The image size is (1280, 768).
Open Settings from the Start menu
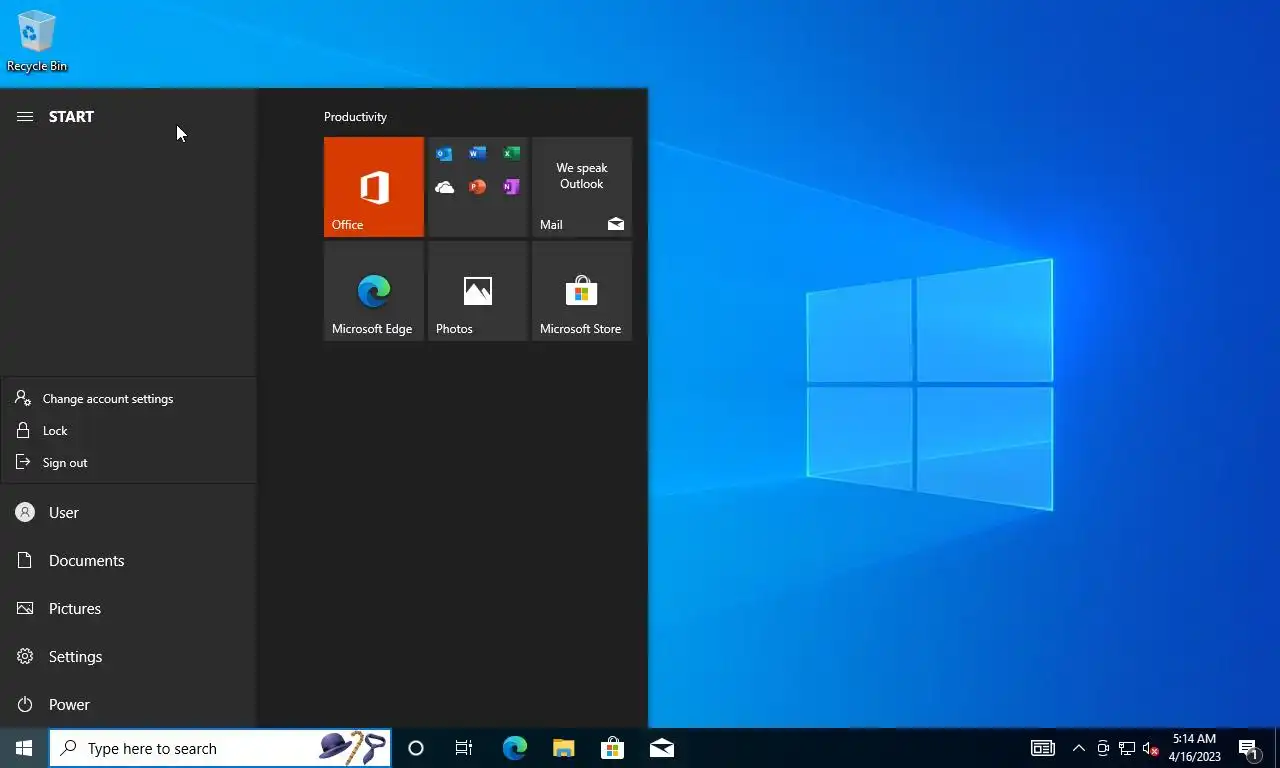(128, 656)
